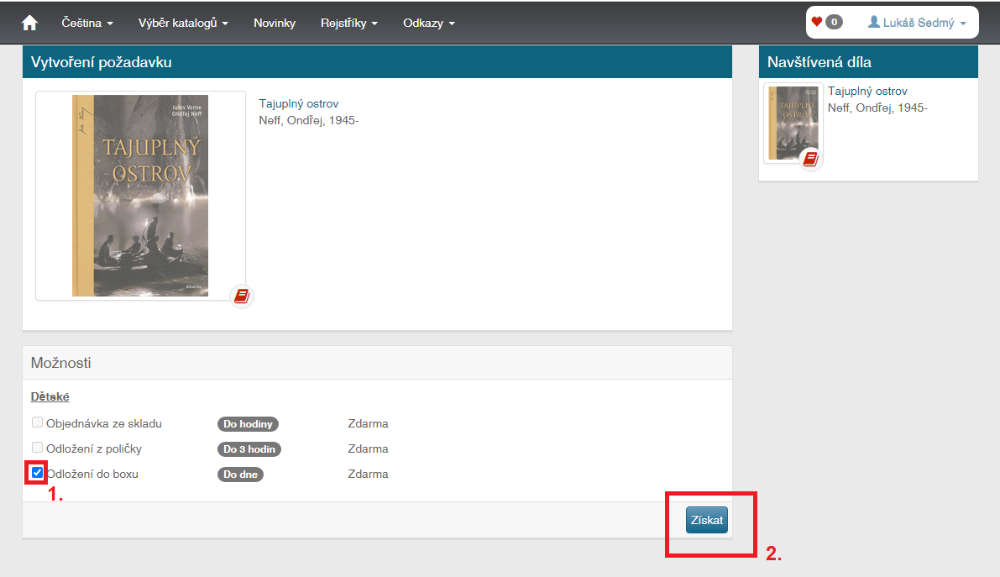The image size is (1000, 577).
Task: Expand the Výběr katalogů dropdown
Action: (183, 23)
